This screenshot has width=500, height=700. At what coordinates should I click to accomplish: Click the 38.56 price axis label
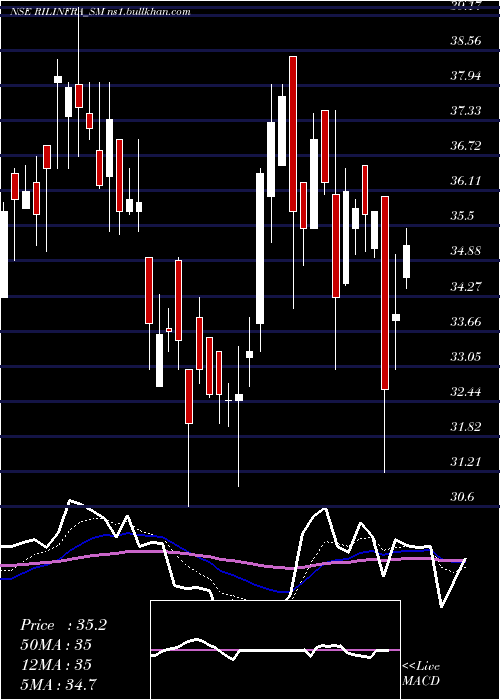466,41
